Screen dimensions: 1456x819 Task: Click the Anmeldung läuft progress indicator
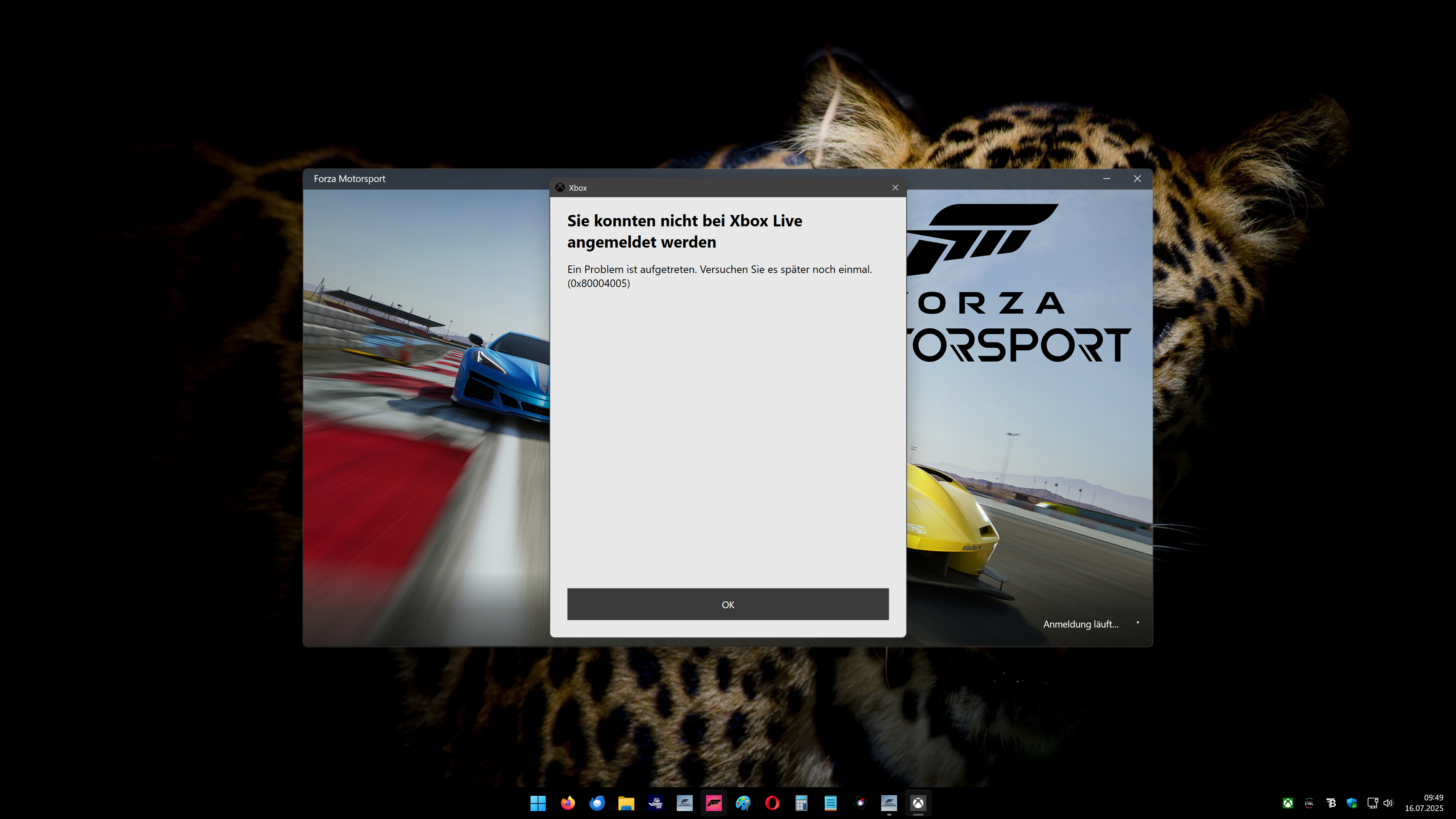coord(1081,624)
